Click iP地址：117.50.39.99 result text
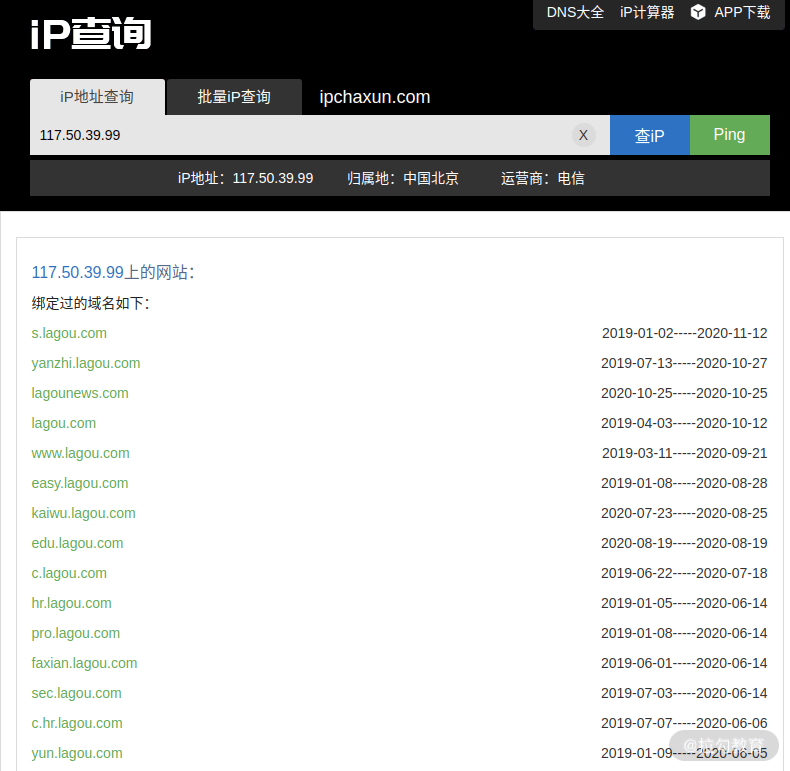This screenshot has width=790, height=771. 245,178
